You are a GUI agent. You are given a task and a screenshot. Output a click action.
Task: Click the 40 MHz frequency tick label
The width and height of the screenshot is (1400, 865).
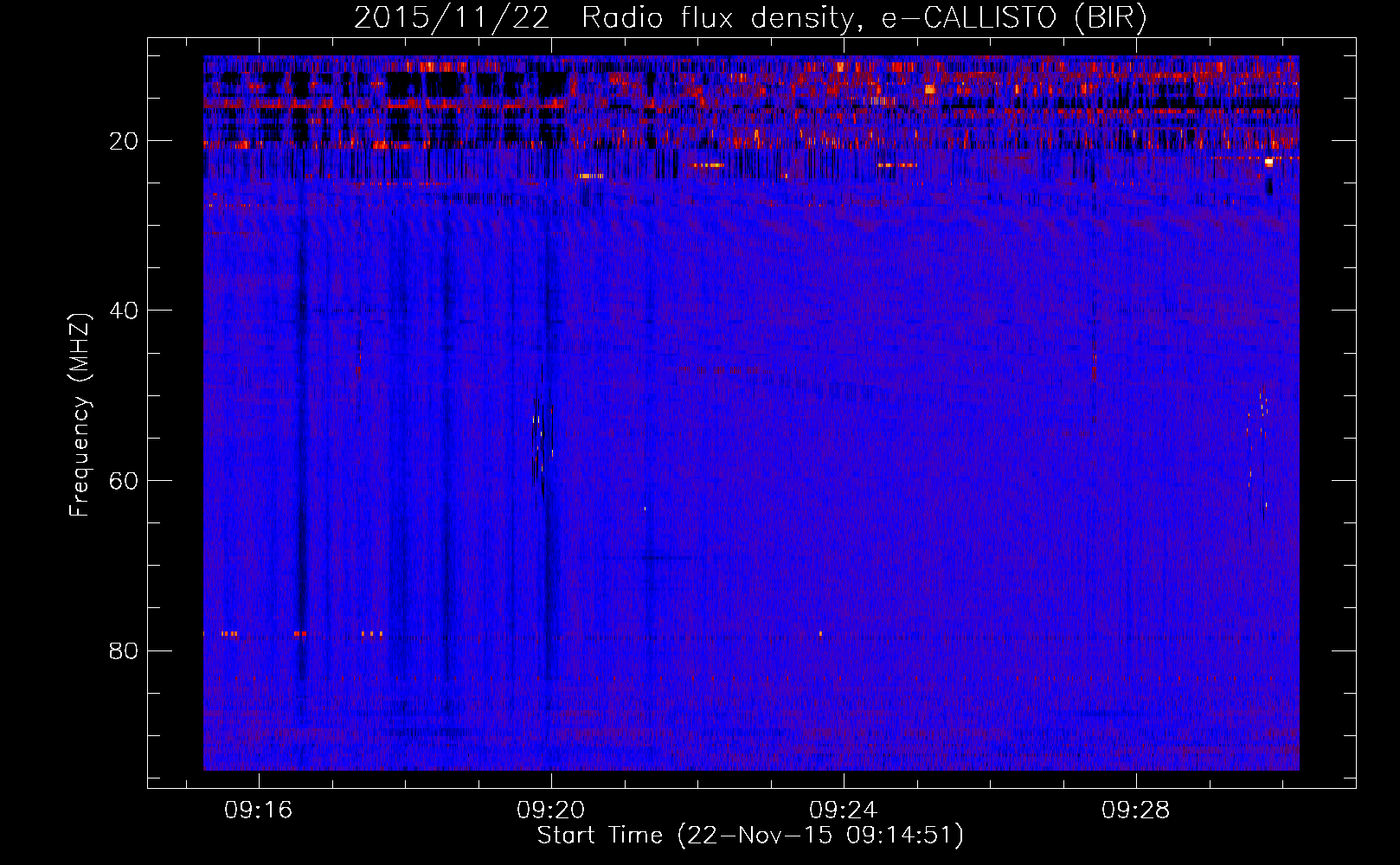click(x=125, y=311)
